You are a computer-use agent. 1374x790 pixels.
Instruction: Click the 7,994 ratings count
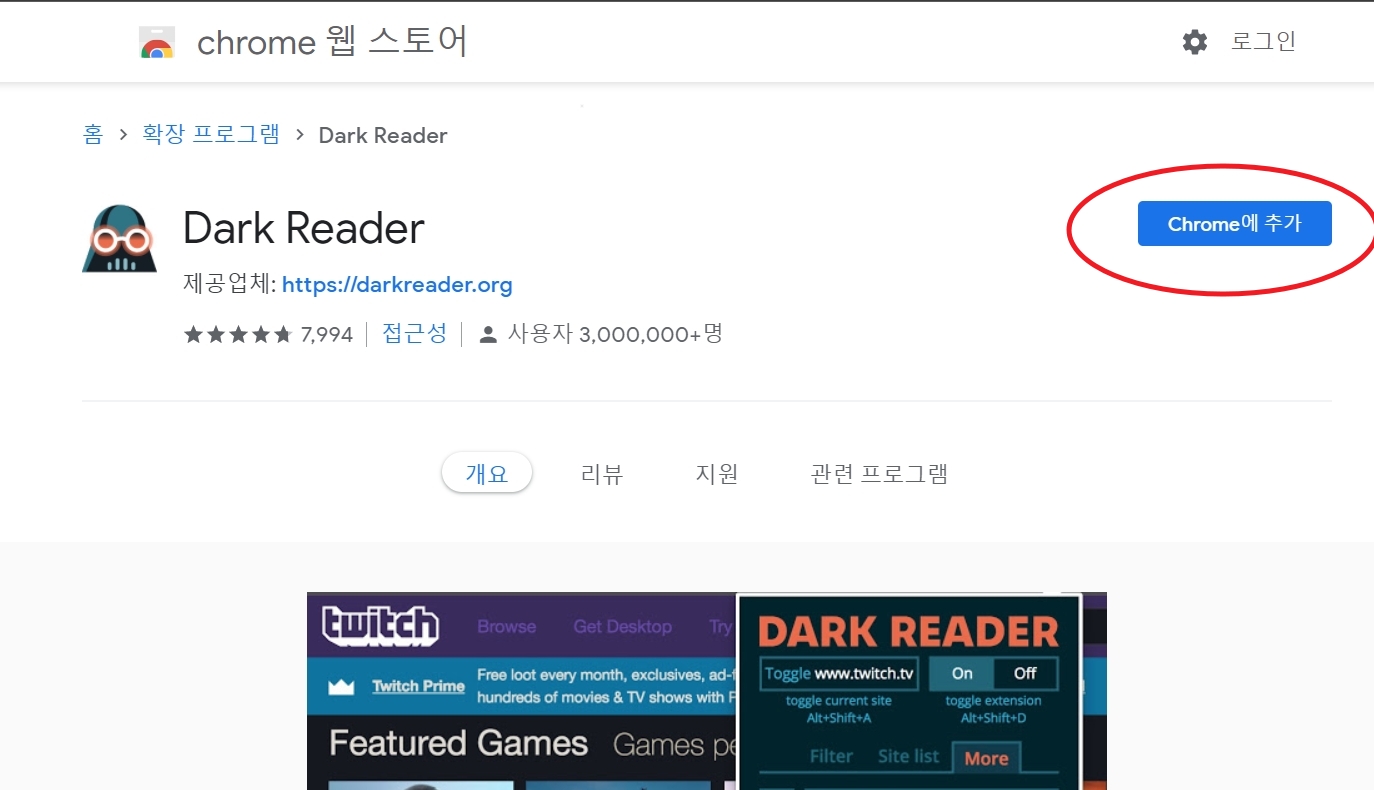click(327, 335)
